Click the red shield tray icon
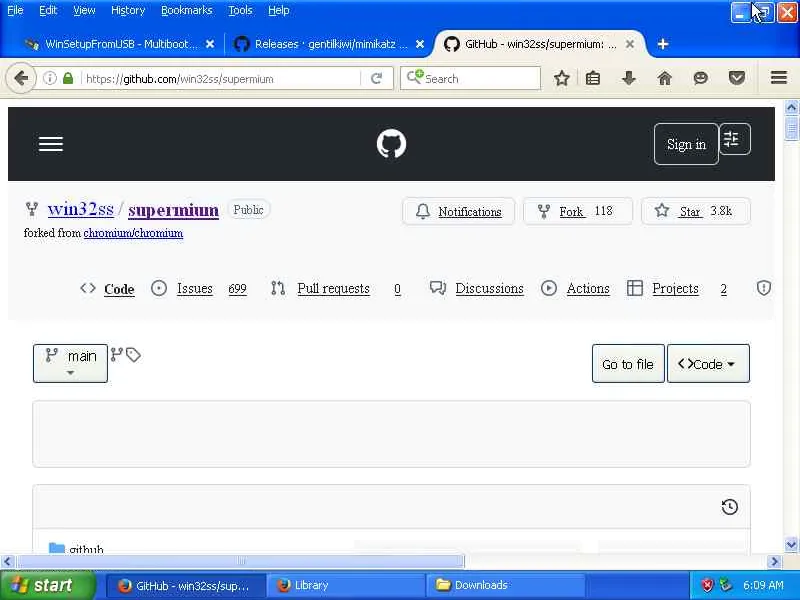This screenshot has height=600, width=800. pyautogui.click(x=708, y=585)
